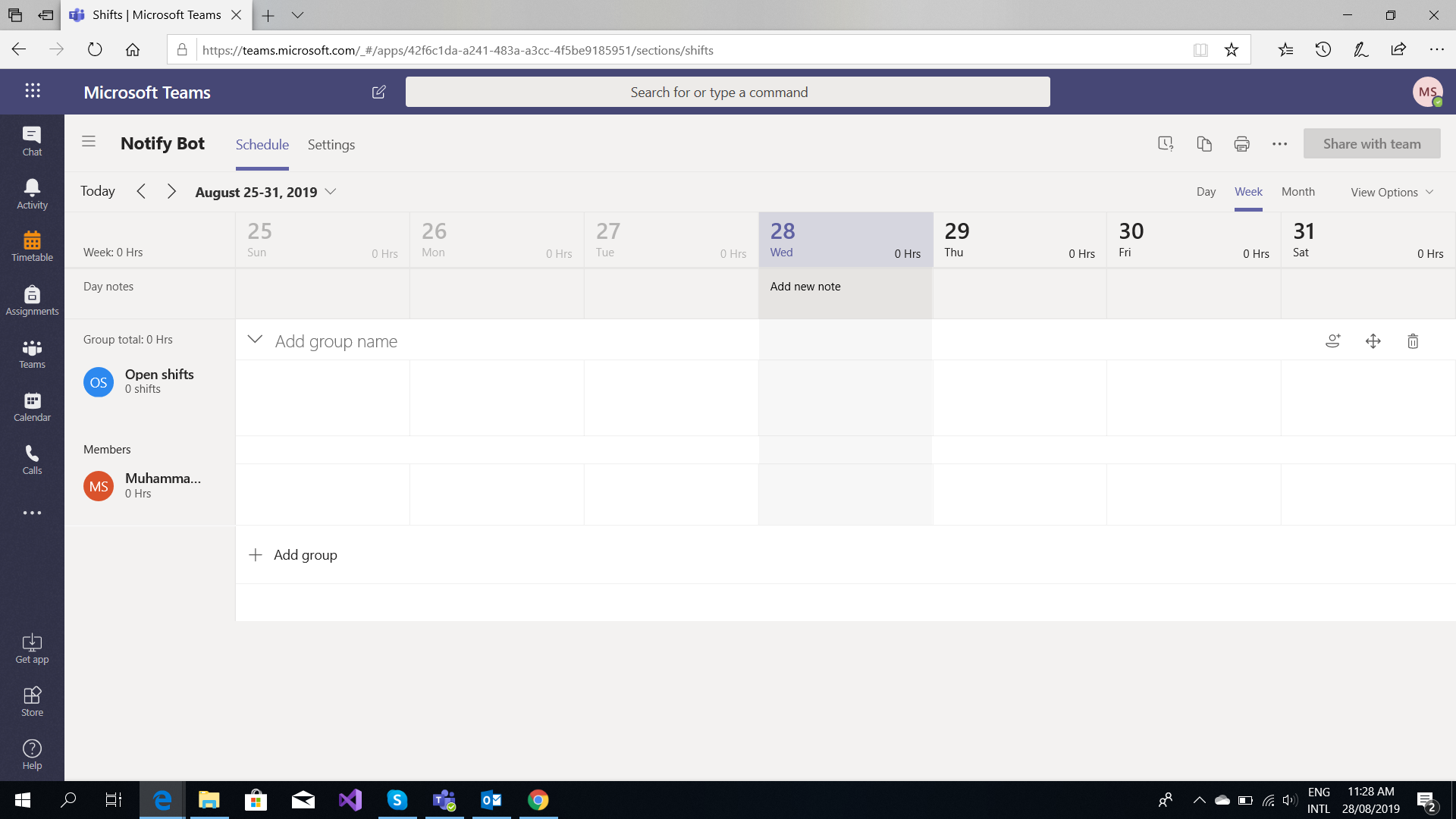This screenshot has width=1456, height=819.
Task: Click the Microsoft Teams title
Action: pos(147,93)
